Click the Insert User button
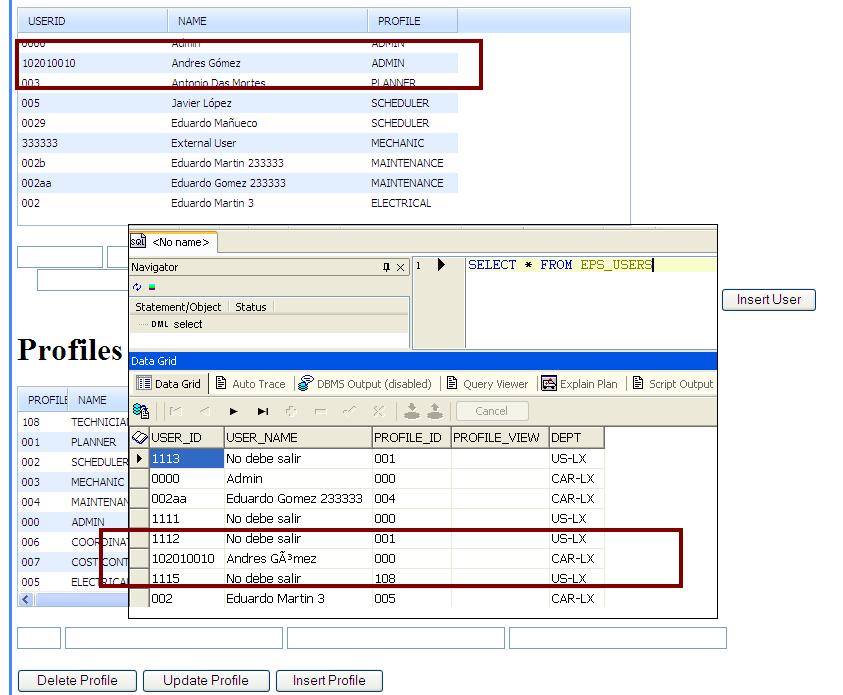 (x=769, y=300)
